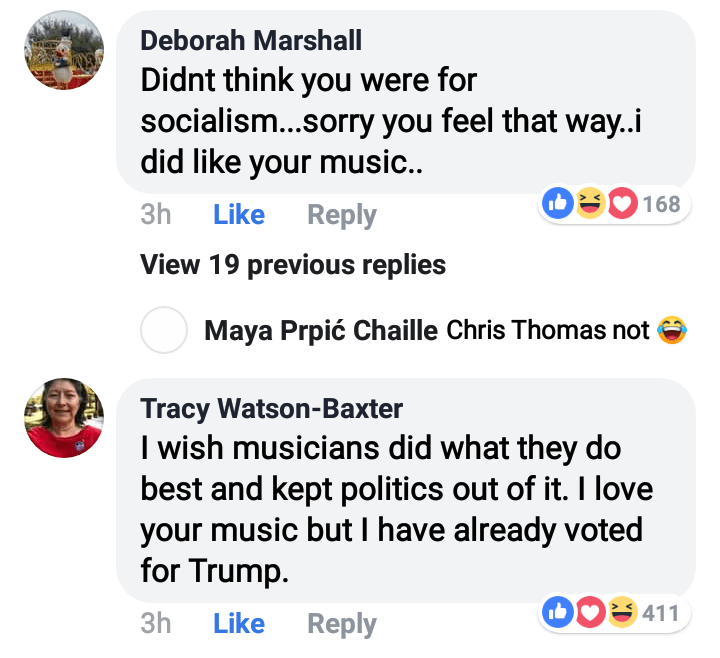Viewport: 720px width, 658px height.
Task: Open the 411 reactions count on Tracy's comment
Action: pos(662,613)
